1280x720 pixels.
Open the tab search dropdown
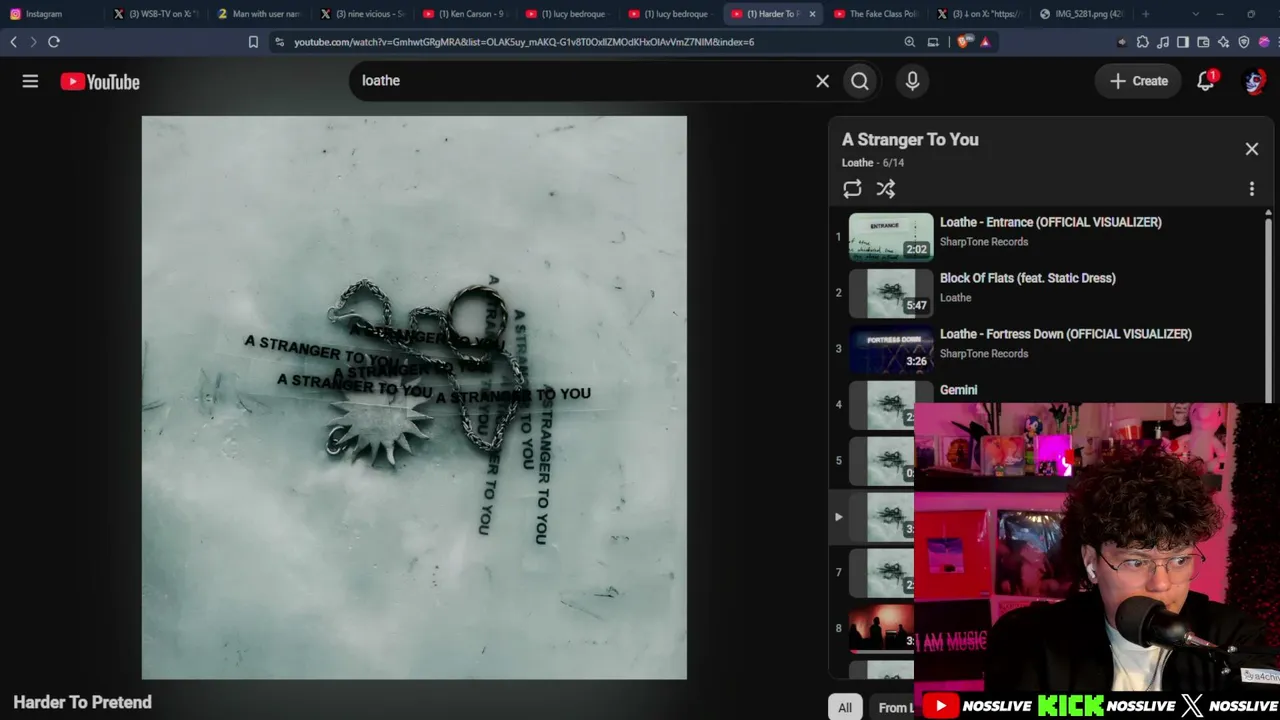[1197, 14]
